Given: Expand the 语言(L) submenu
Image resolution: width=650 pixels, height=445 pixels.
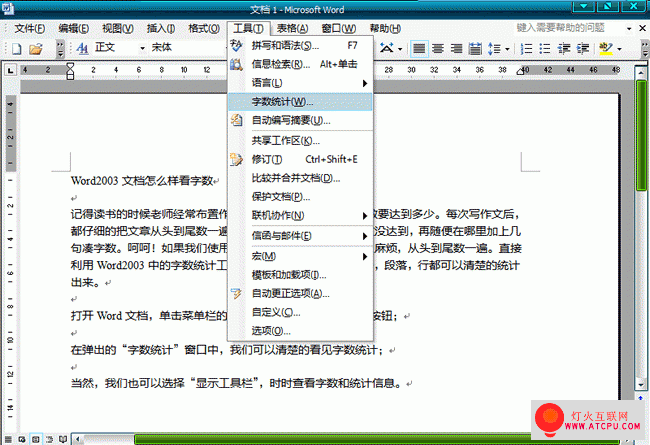Looking at the screenshot, I should pyautogui.click(x=301, y=83).
